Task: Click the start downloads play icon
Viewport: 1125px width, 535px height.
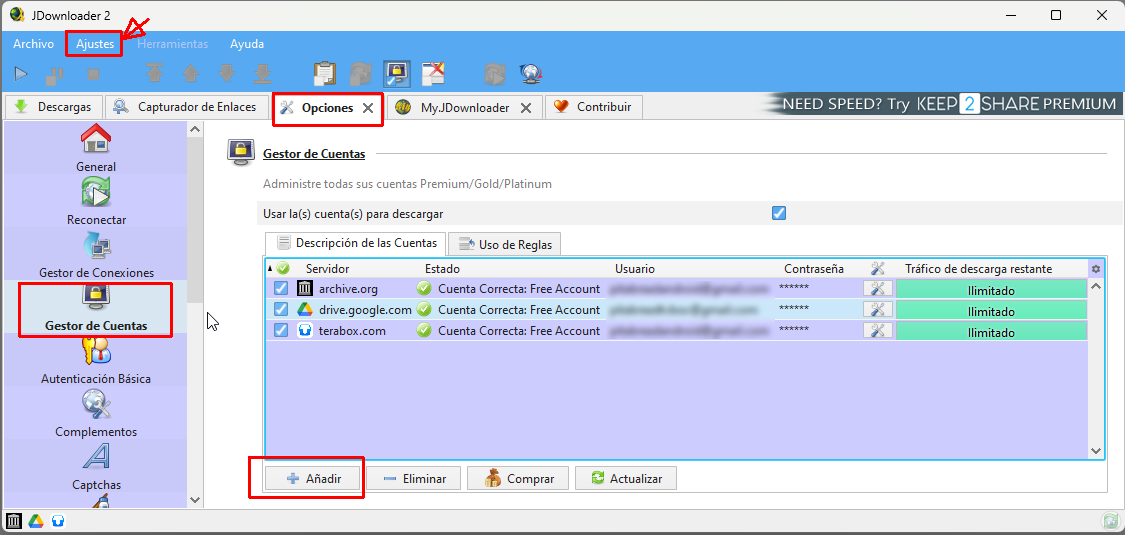Action: pos(21,74)
